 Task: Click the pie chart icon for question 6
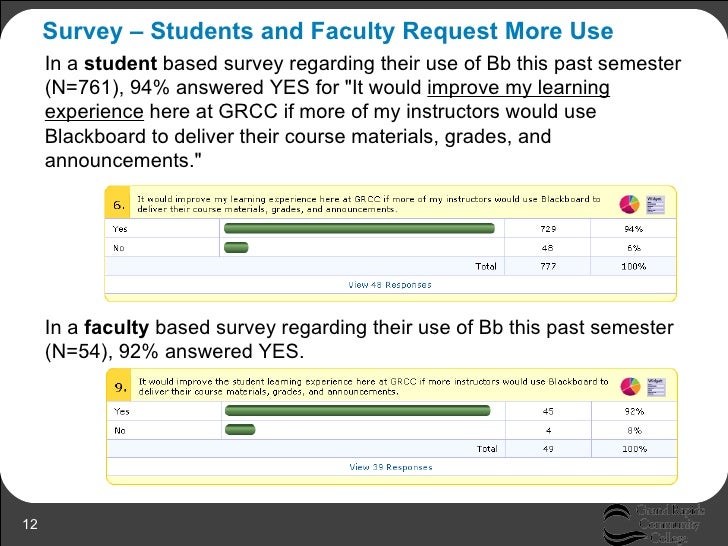630,204
